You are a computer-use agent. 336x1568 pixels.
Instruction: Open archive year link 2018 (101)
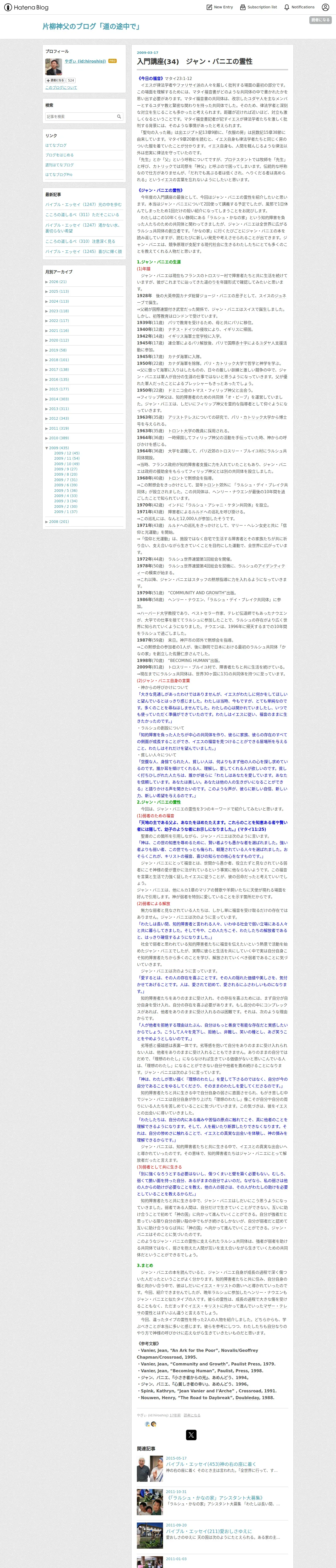point(59,360)
